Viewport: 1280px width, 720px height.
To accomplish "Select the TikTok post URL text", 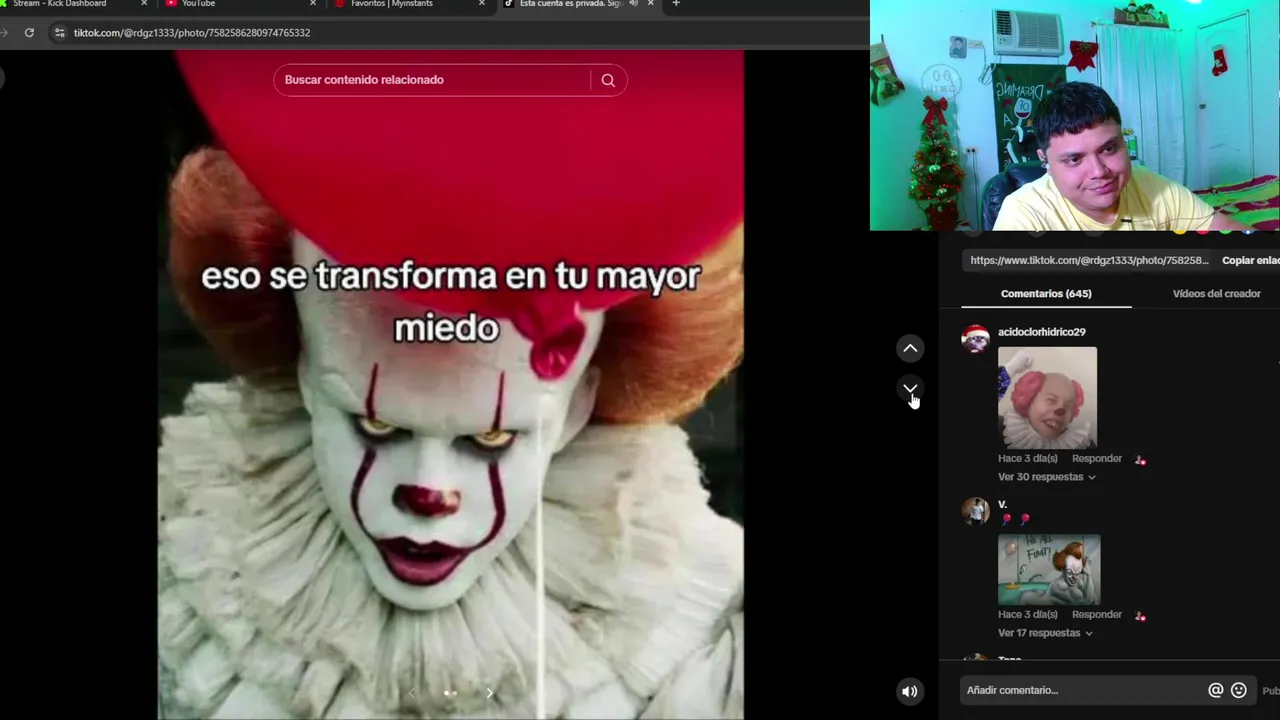I will pyautogui.click(x=1089, y=260).
